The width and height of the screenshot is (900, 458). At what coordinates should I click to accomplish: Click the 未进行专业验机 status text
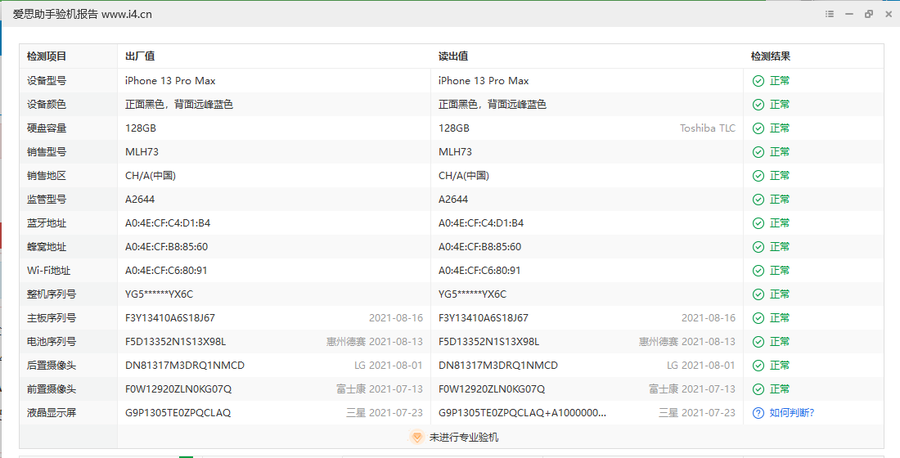[x=463, y=437]
